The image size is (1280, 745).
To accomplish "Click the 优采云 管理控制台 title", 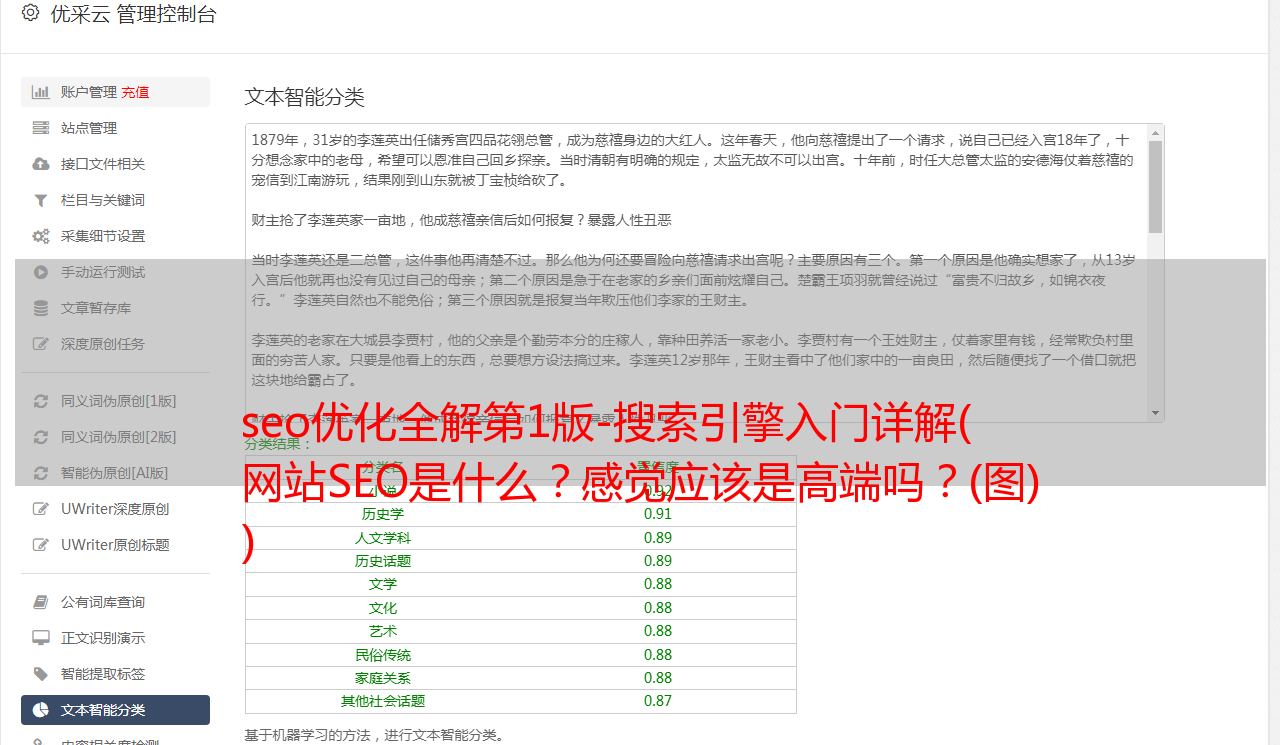I will pos(133,14).
